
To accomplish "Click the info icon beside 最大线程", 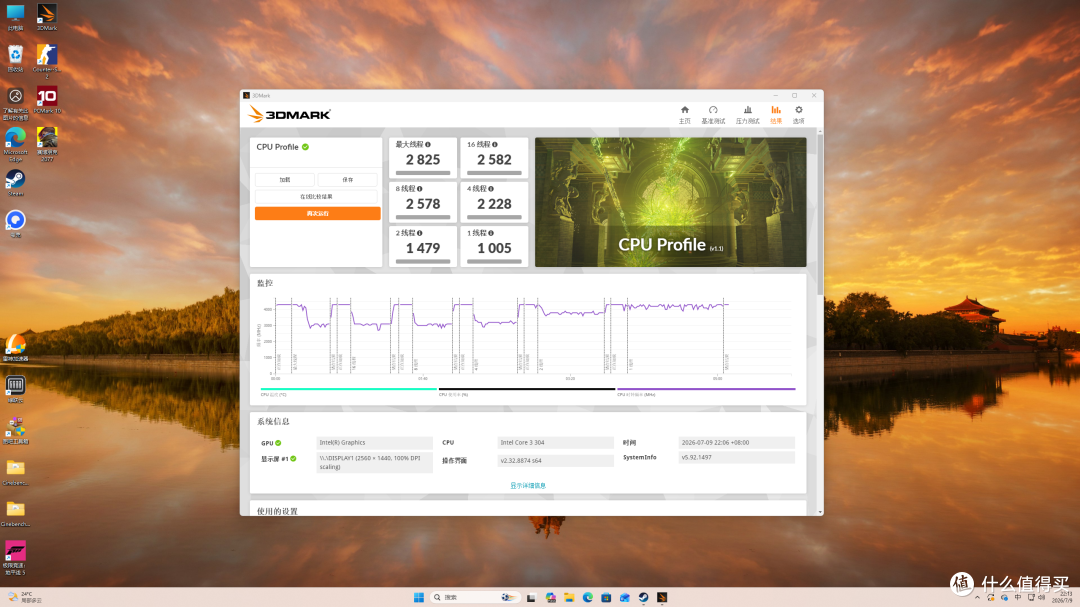I will pos(428,145).
